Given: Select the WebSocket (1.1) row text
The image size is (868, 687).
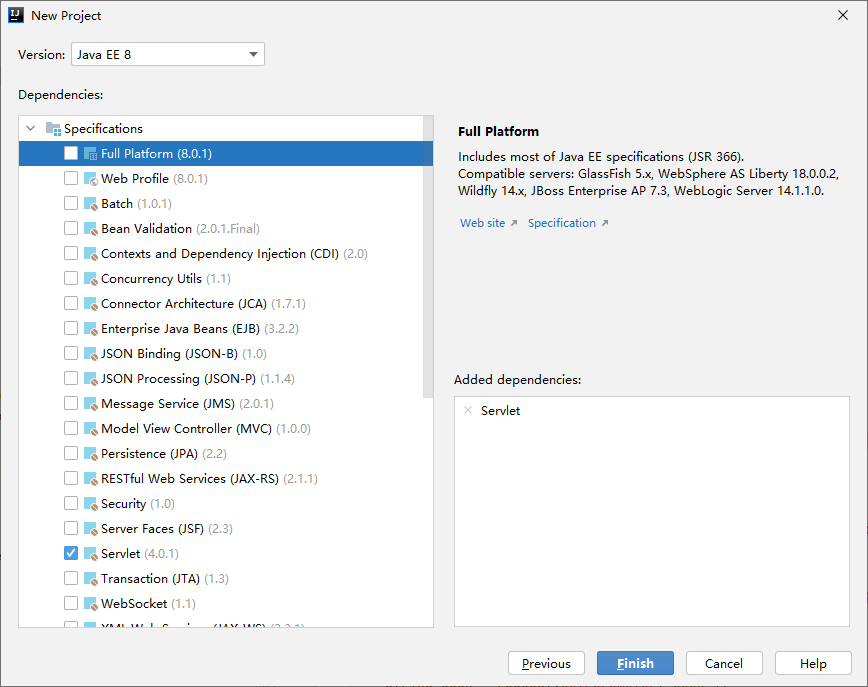Looking at the screenshot, I should 148,603.
